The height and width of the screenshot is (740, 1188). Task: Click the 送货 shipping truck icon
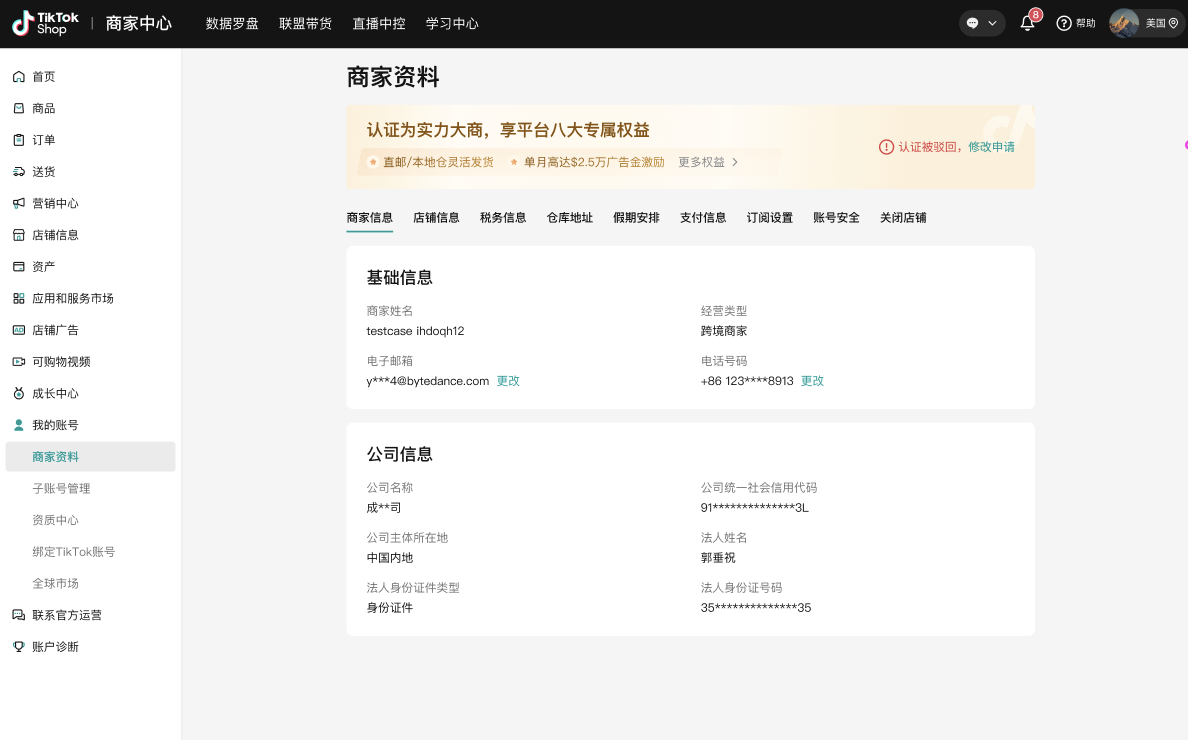pyautogui.click(x=19, y=172)
